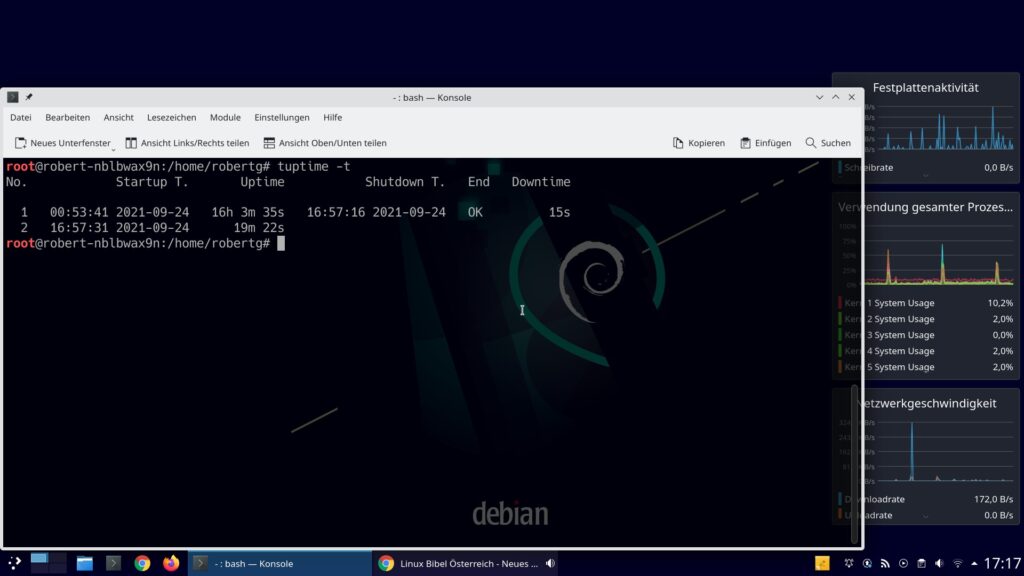The height and width of the screenshot is (576, 1024).
Task: Click the virtual desktop pager
Action: coord(48,563)
